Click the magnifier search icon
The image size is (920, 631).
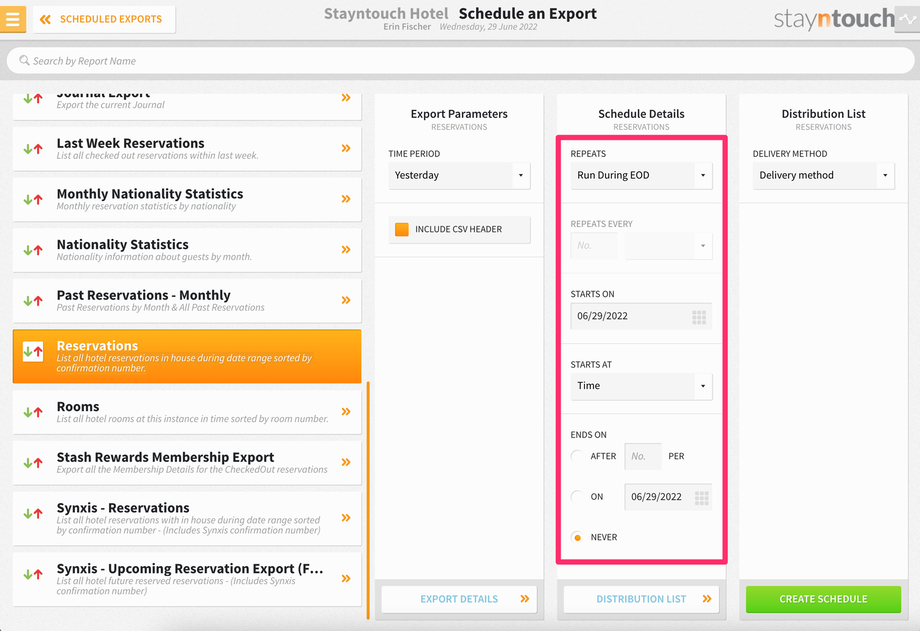(24, 60)
